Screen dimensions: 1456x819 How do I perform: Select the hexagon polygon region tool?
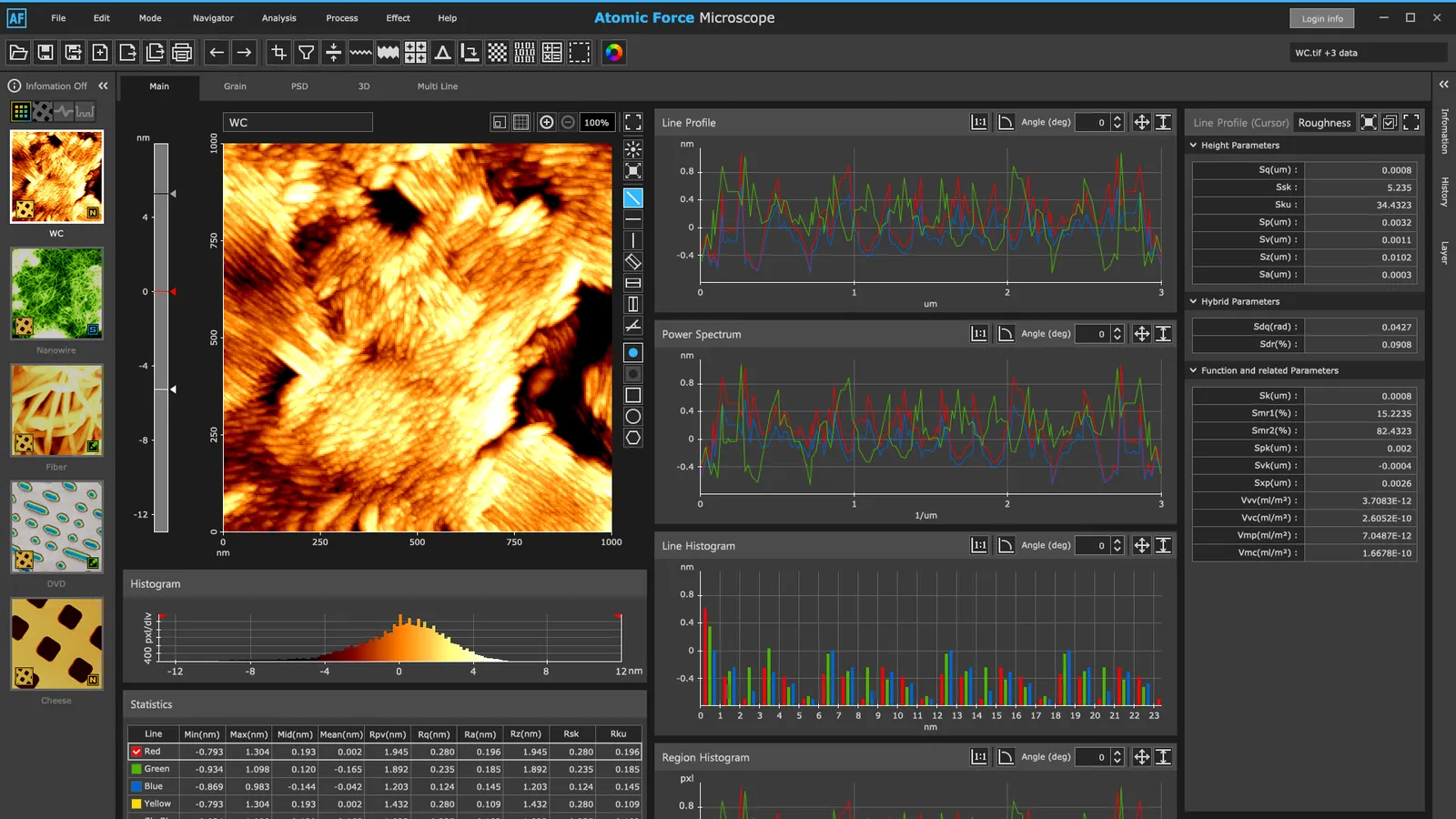[x=633, y=438]
